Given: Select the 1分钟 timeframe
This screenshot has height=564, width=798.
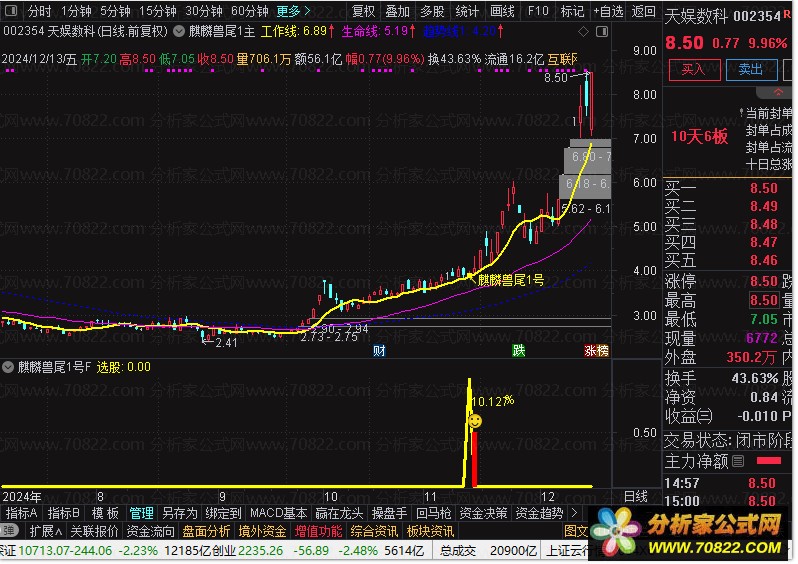Looking at the screenshot, I should point(76,11).
